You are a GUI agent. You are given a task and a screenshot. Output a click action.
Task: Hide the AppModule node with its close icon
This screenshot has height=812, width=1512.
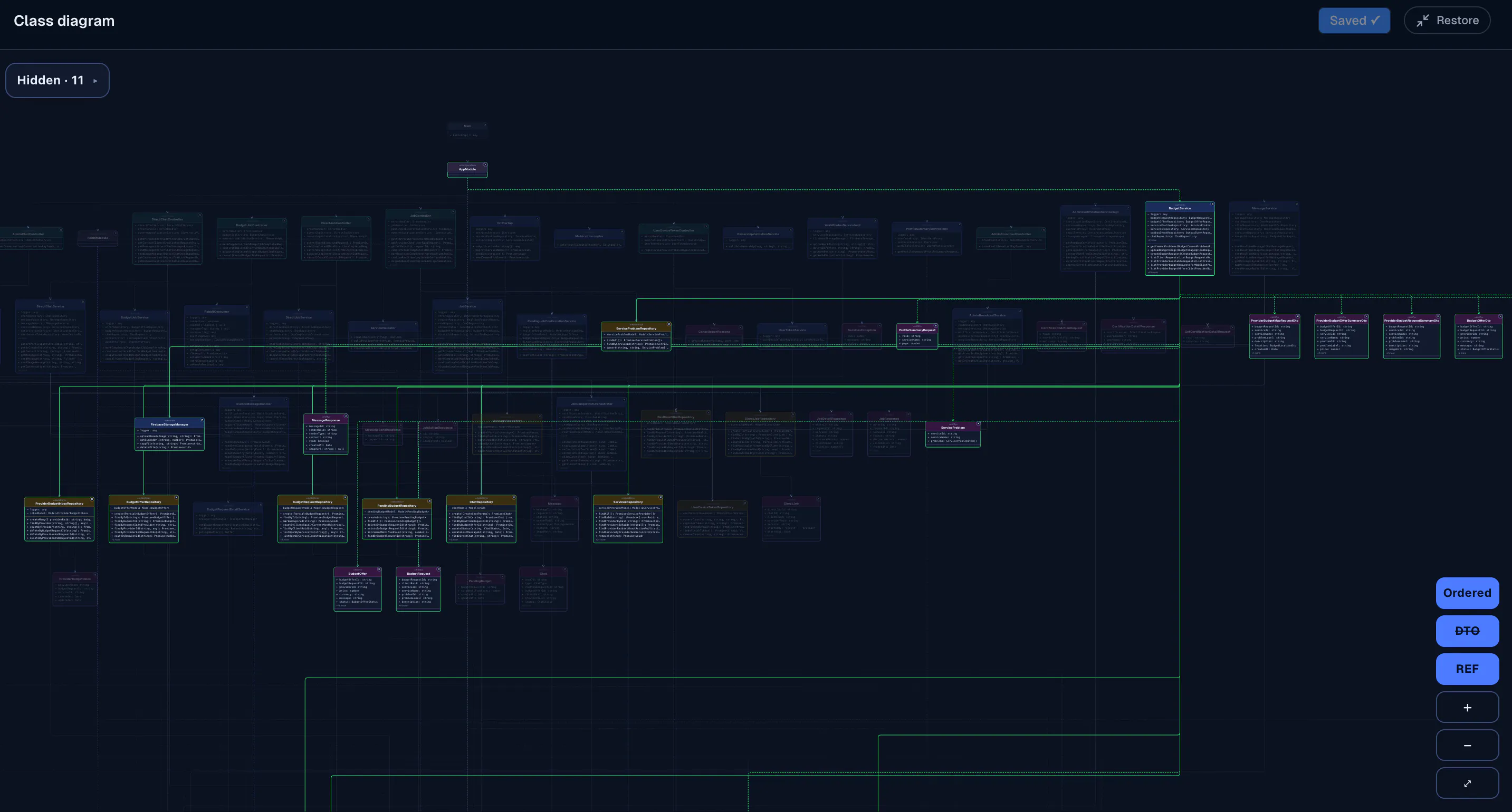485,165
